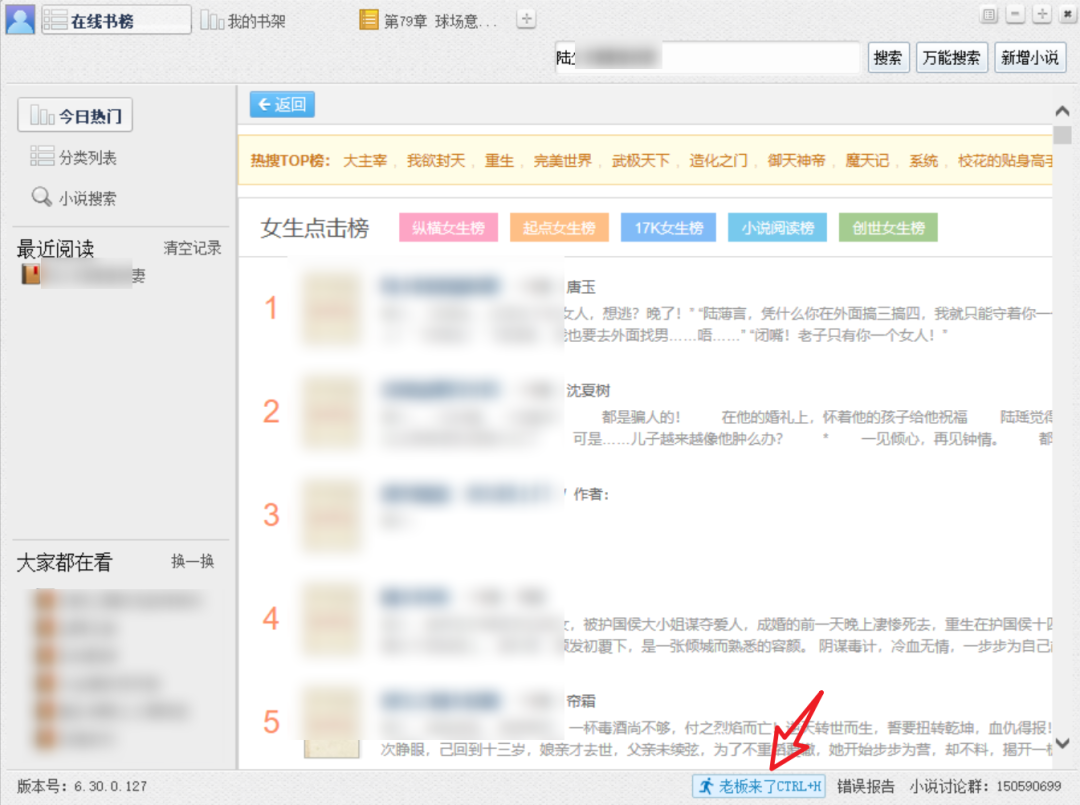Open the 完美世界 hot search link
The width and height of the screenshot is (1080, 805).
[564, 160]
